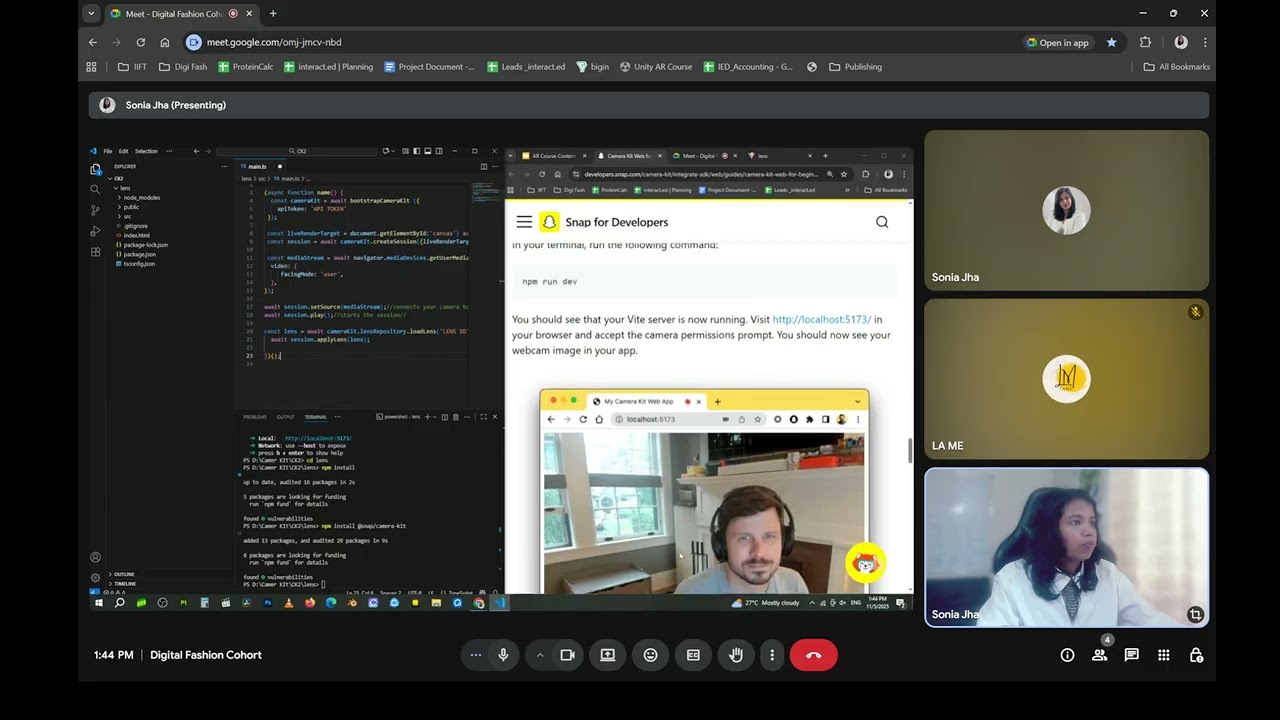The image size is (1280, 720).
Task: Open the Digi Fash bookmark folder
Action: pos(183,67)
